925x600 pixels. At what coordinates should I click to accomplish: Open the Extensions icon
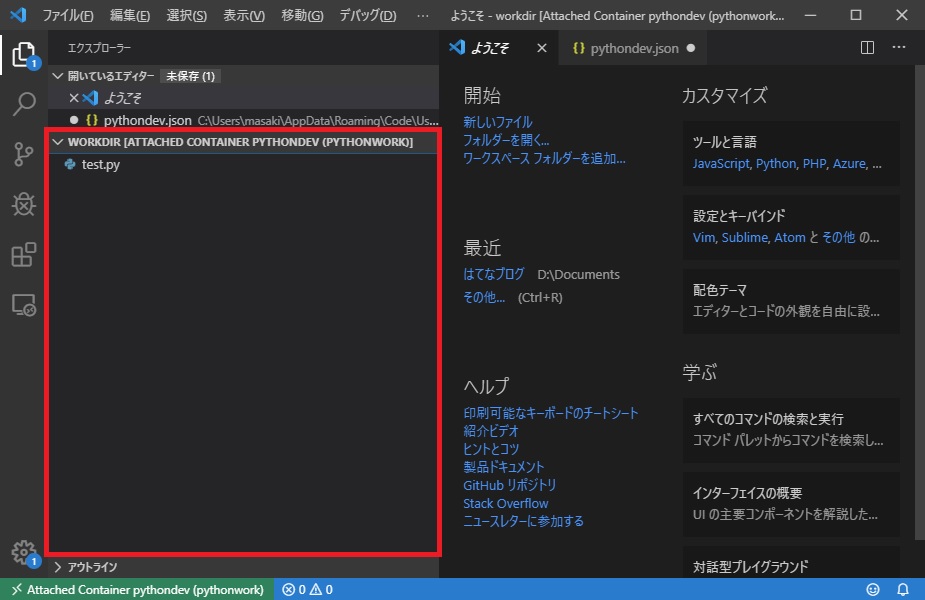click(24, 255)
